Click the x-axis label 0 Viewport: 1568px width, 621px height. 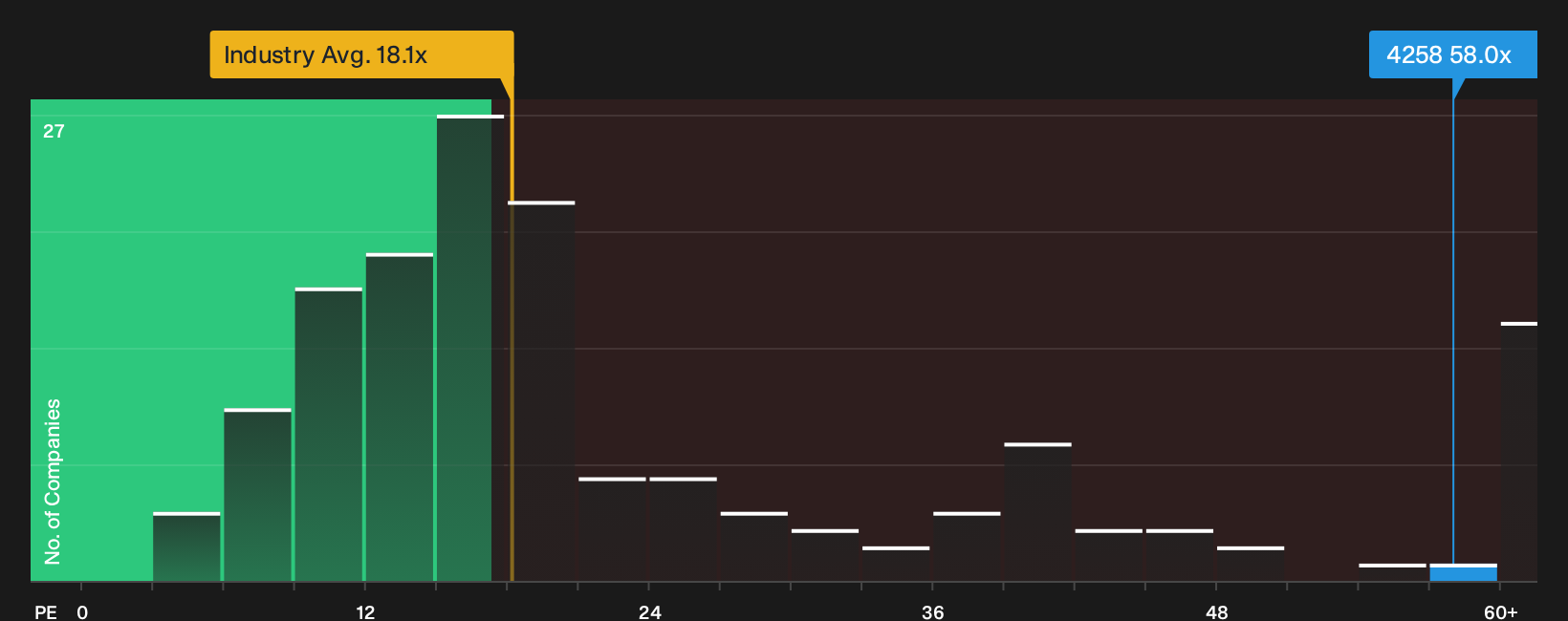pyautogui.click(x=82, y=612)
